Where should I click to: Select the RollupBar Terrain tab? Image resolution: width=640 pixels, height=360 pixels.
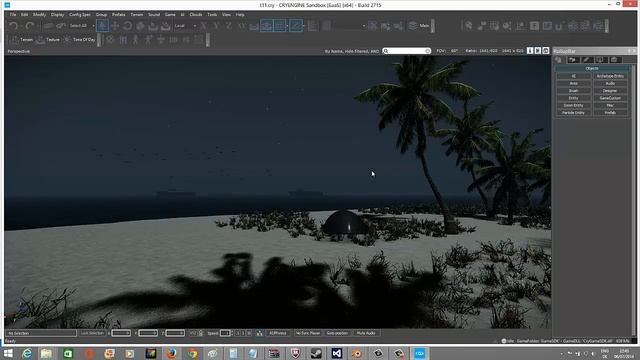coord(573,60)
